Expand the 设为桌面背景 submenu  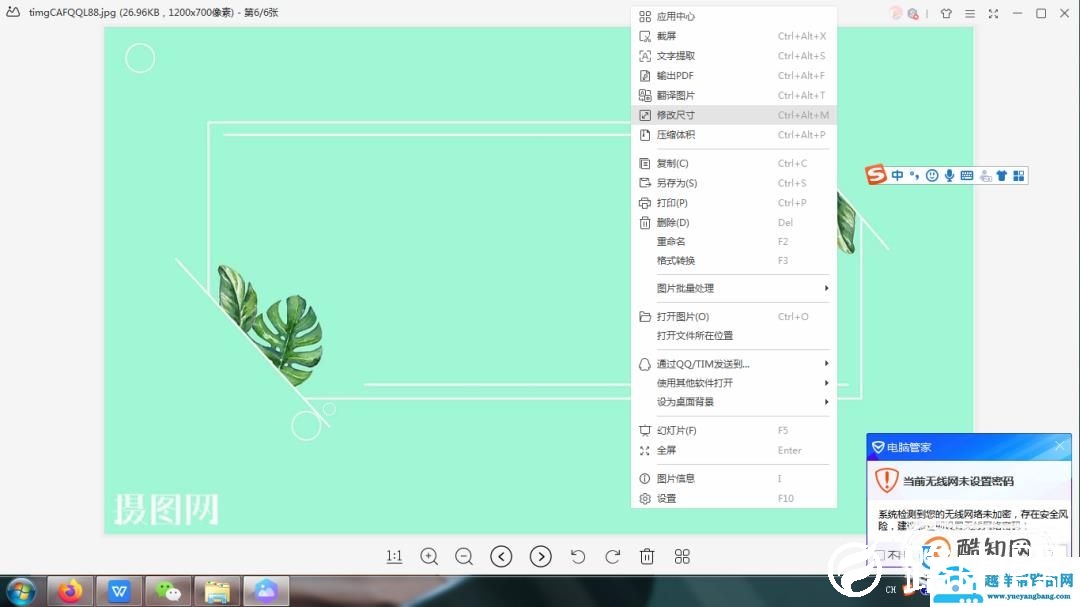click(687, 401)
